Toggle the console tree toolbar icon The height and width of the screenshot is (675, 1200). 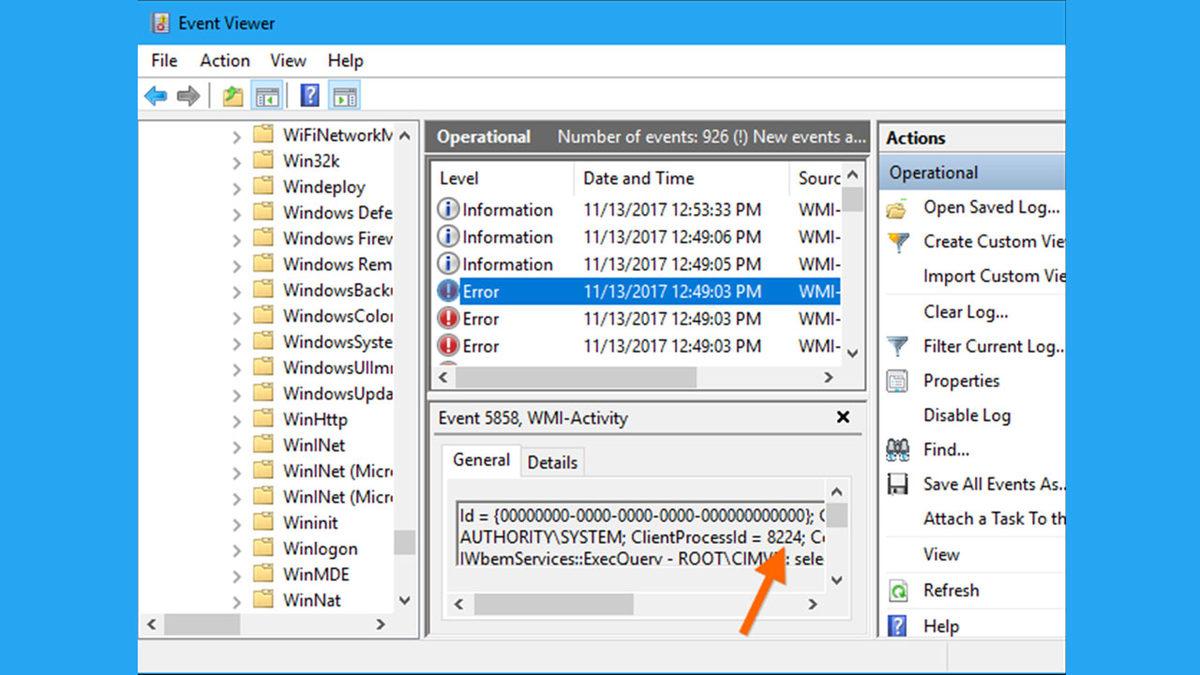coord(267,95)
